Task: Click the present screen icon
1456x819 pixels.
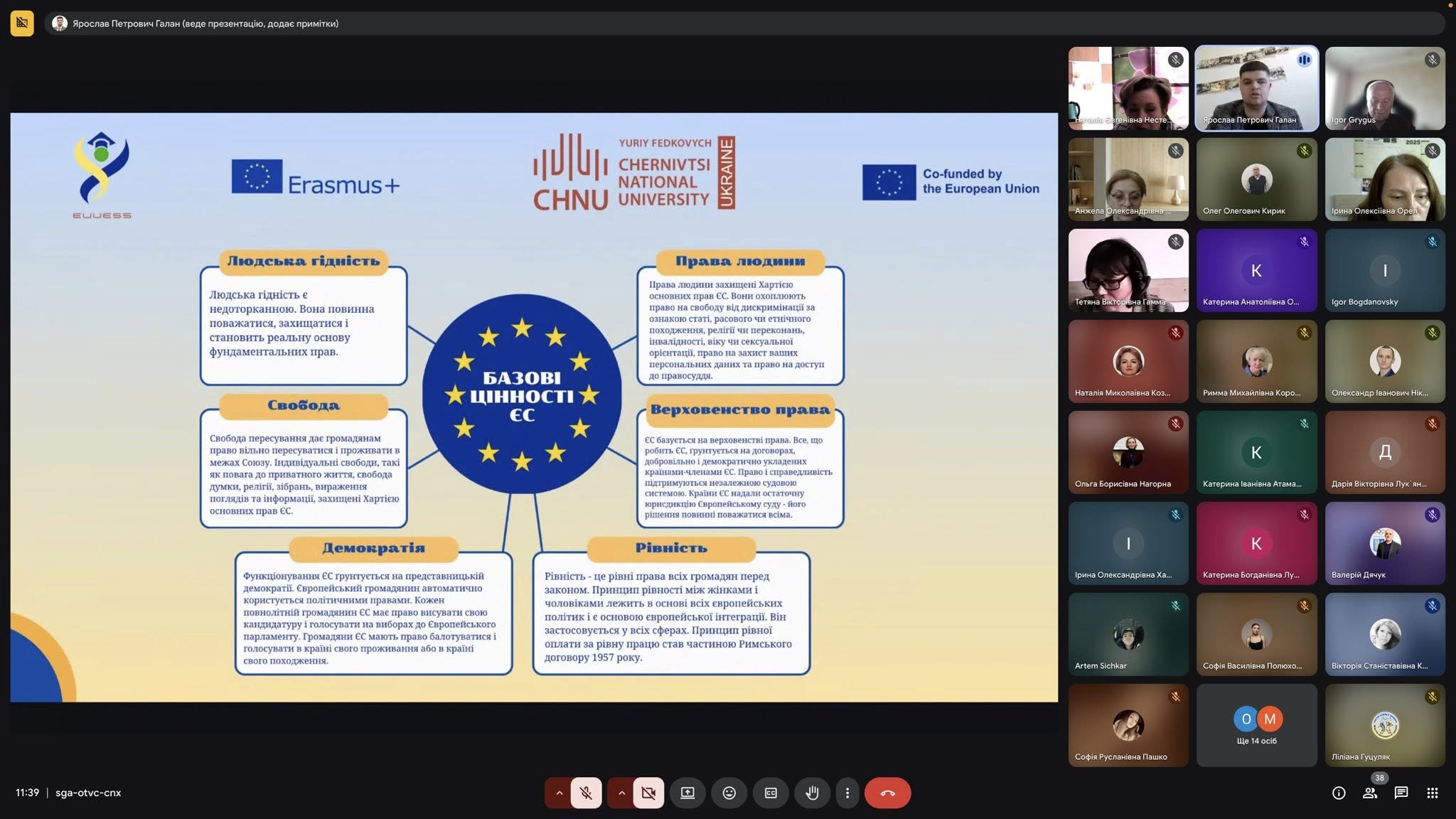Action: (687, 793)
